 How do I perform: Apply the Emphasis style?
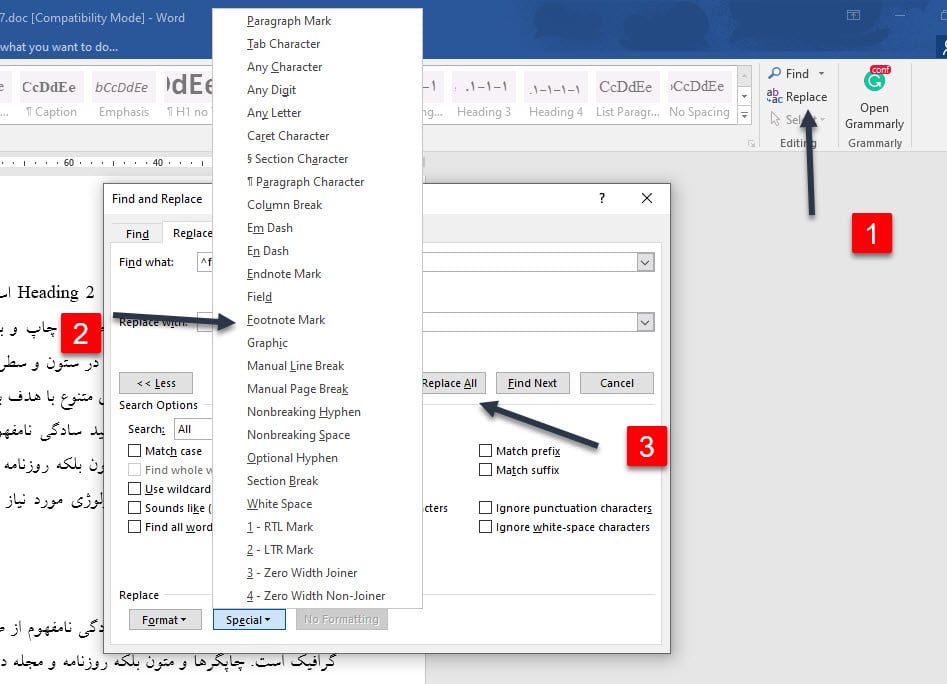(123, 97)
